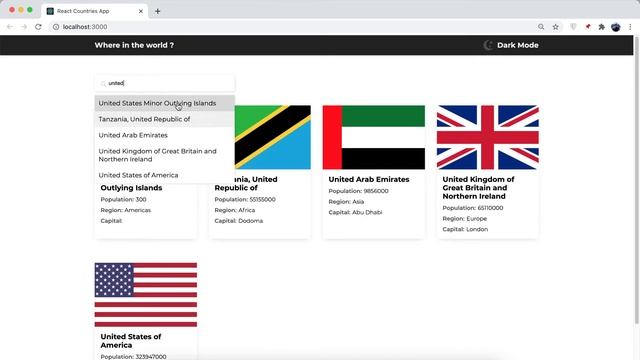Pick United States of America suggestion

(164, 175)
